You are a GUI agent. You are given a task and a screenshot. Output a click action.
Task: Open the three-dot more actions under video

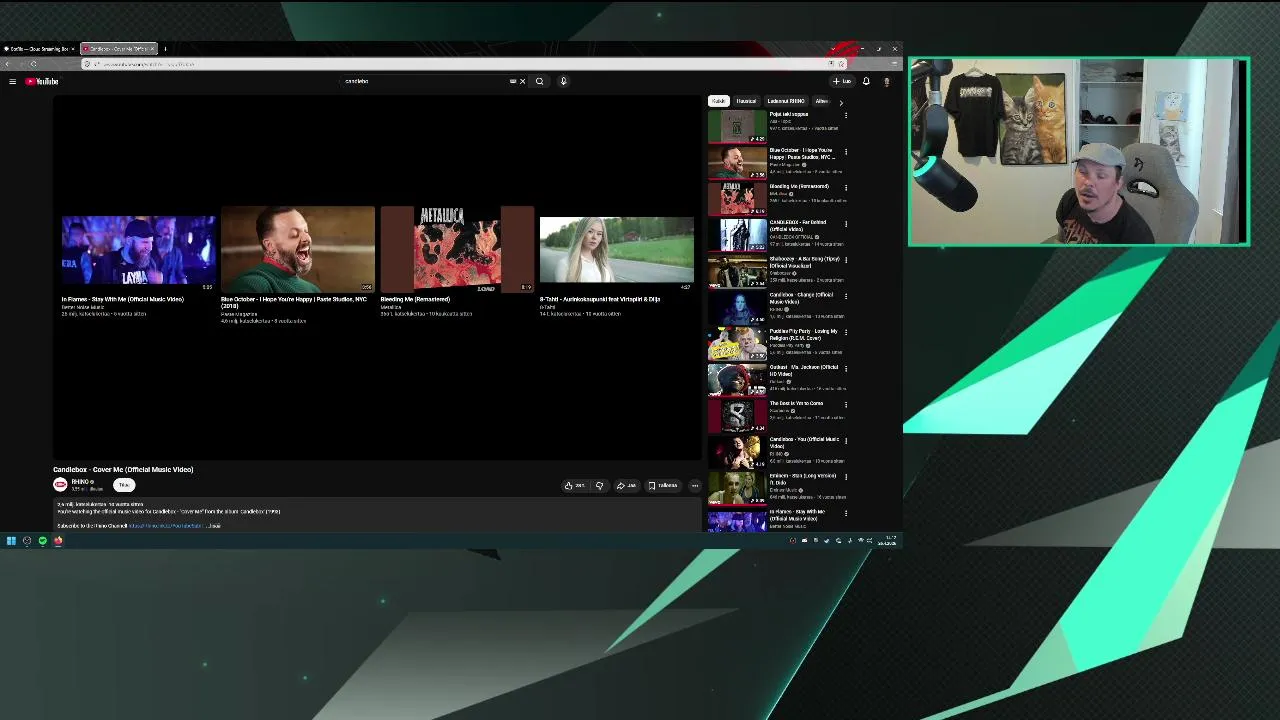(x=695, y=485)
